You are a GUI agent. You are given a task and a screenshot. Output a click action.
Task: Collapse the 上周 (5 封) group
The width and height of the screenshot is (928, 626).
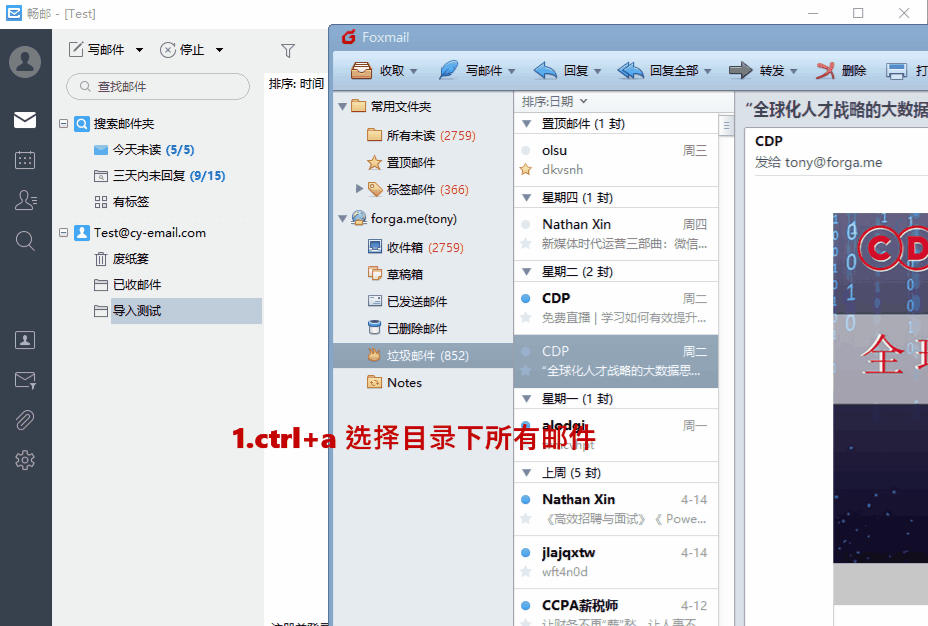click(526, 473)
